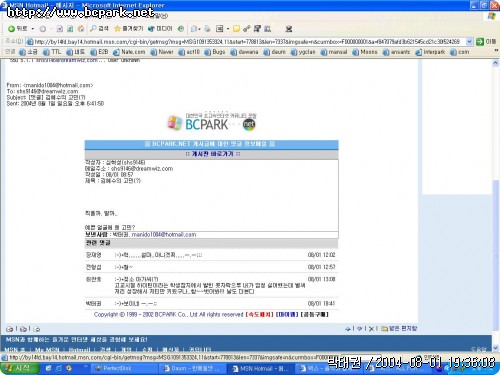Click the Back (뒤로) navigation button

tap(18, 29)
